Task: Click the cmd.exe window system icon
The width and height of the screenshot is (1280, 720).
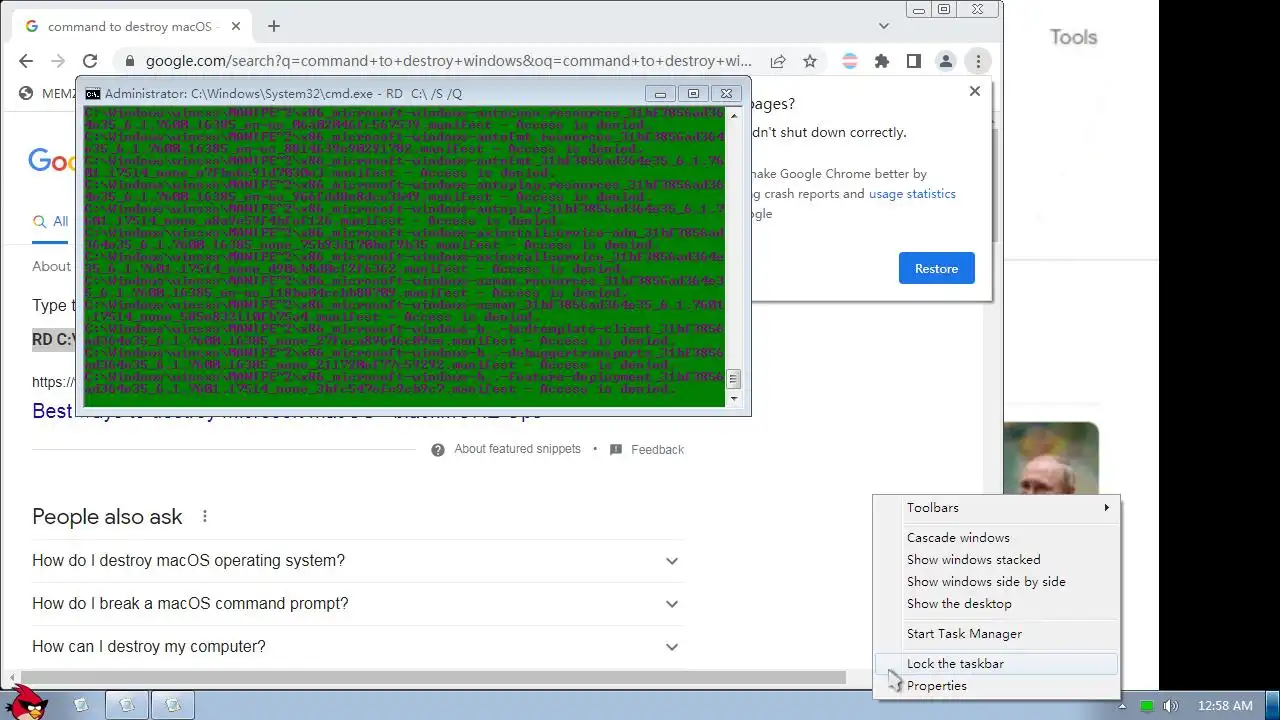Action: point(92,94)
